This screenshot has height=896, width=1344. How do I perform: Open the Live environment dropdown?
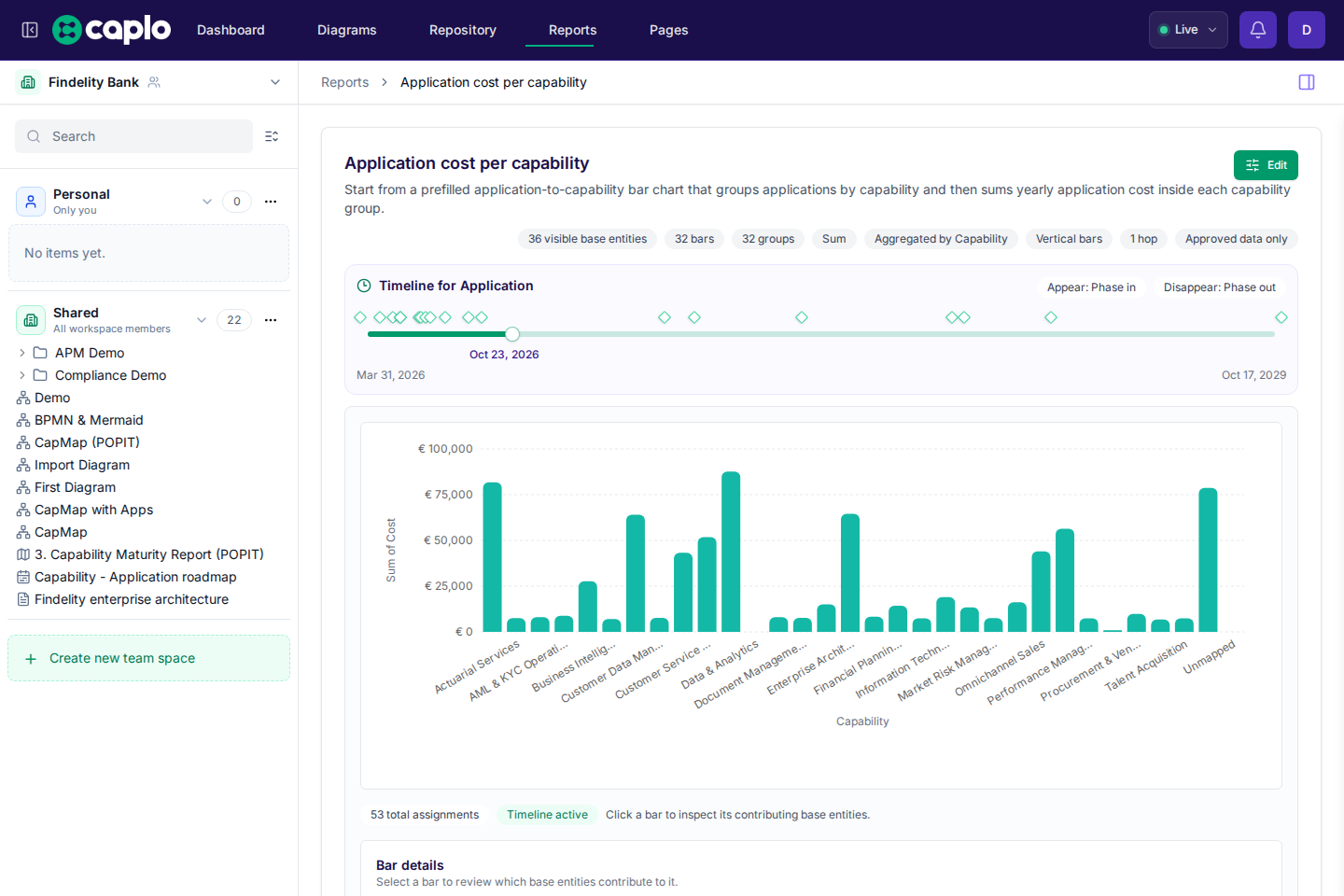1188,30
